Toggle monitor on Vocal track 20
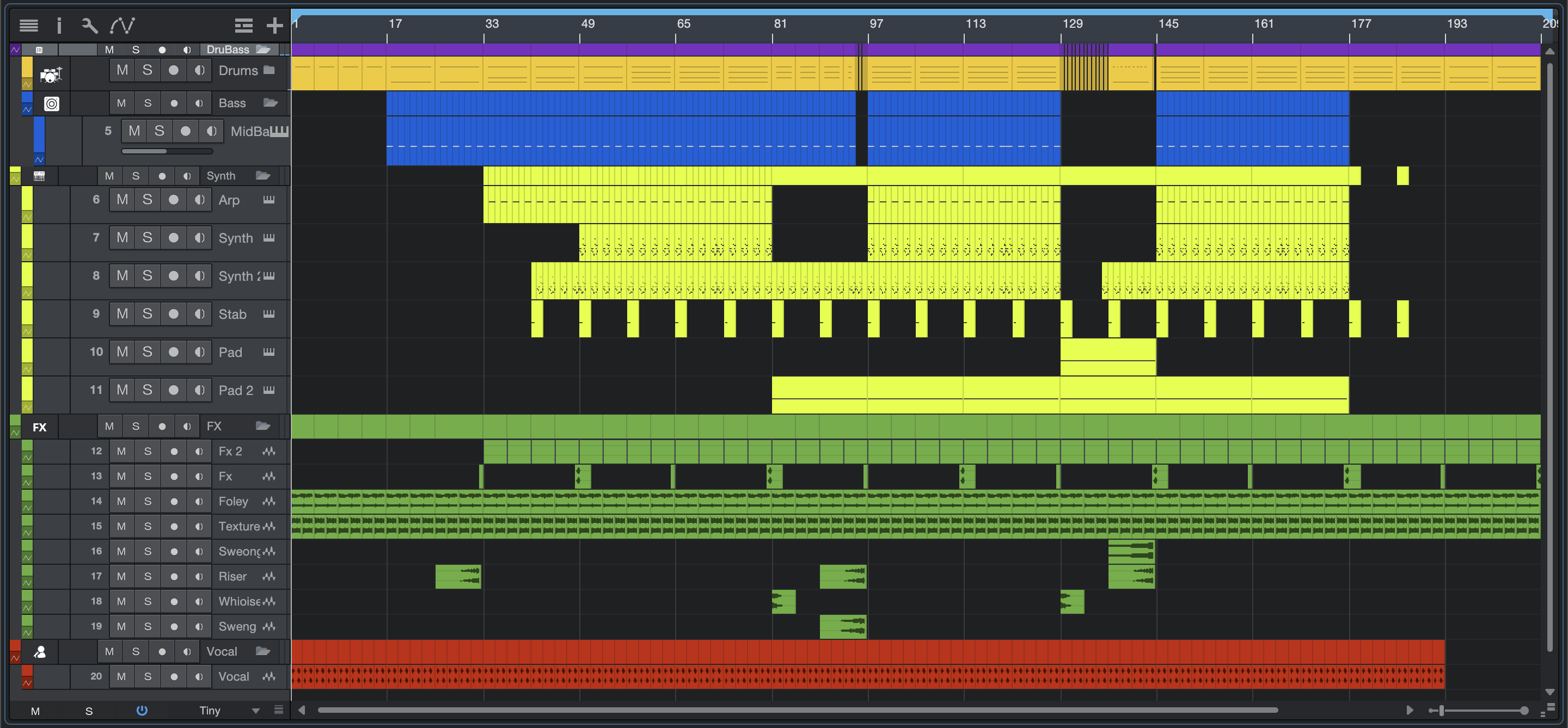The height and width of the screenshot is (728, 1568). click(199, 676)
